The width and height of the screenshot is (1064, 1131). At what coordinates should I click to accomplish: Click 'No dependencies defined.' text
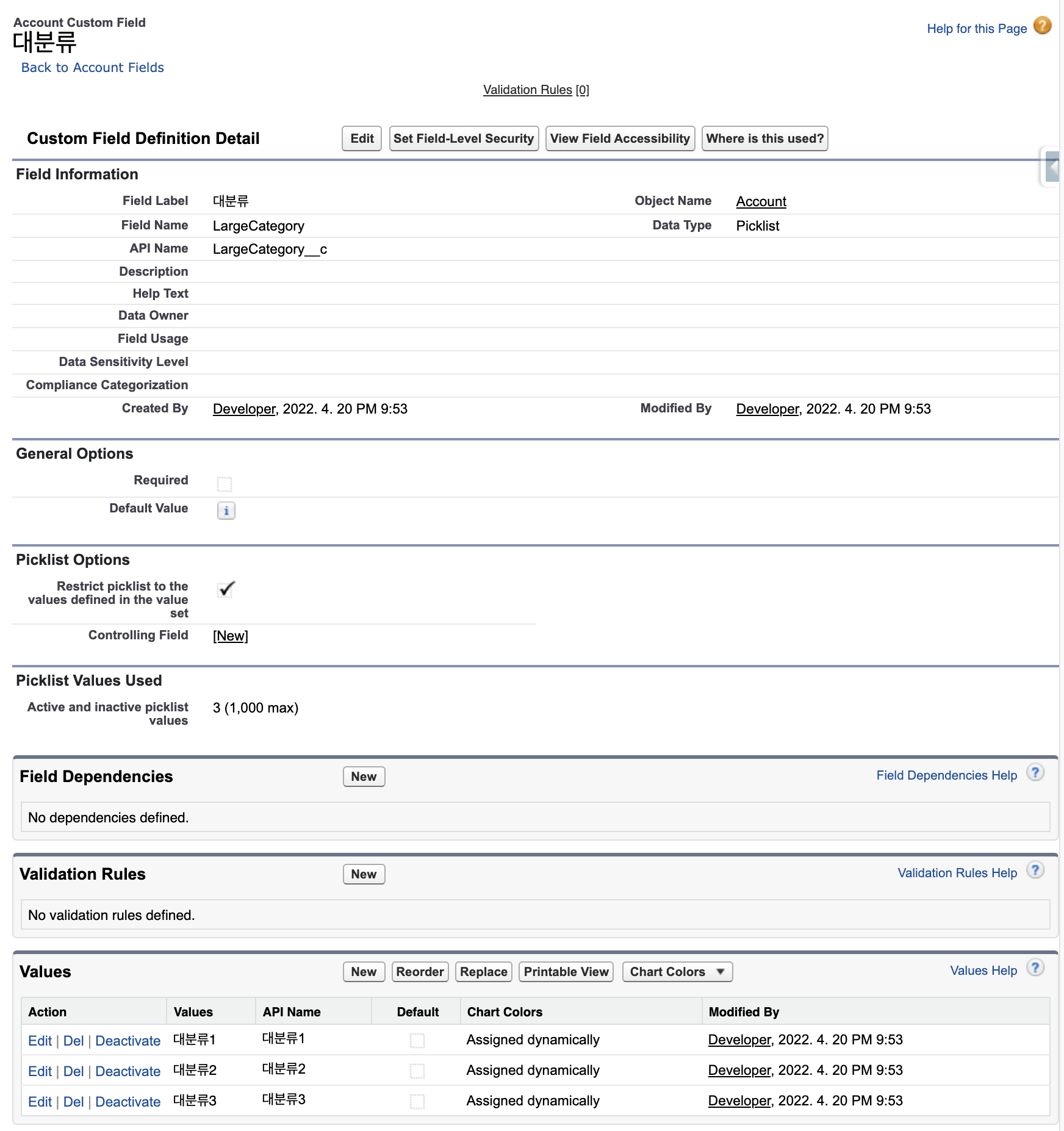[x=109, y=817]
